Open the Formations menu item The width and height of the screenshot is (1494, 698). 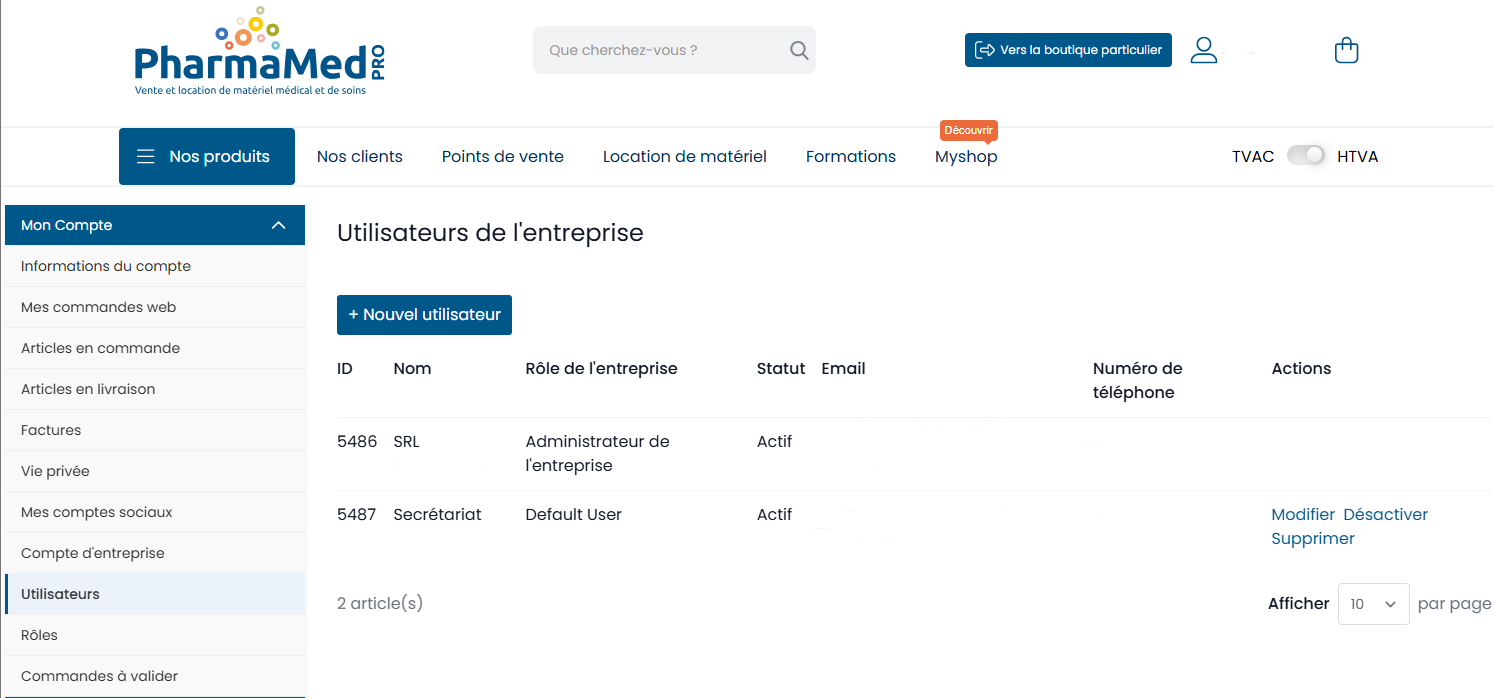pos(850,157)
